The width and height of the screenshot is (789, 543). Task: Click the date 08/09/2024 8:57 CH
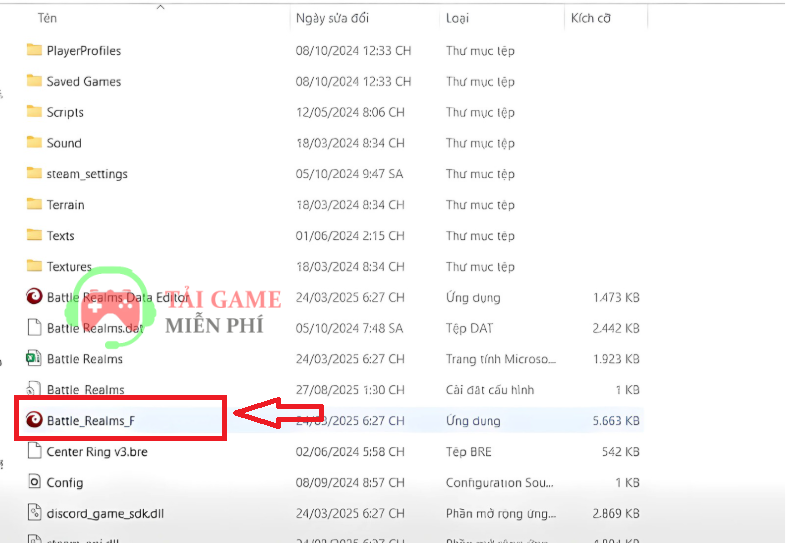click(350, 483)
